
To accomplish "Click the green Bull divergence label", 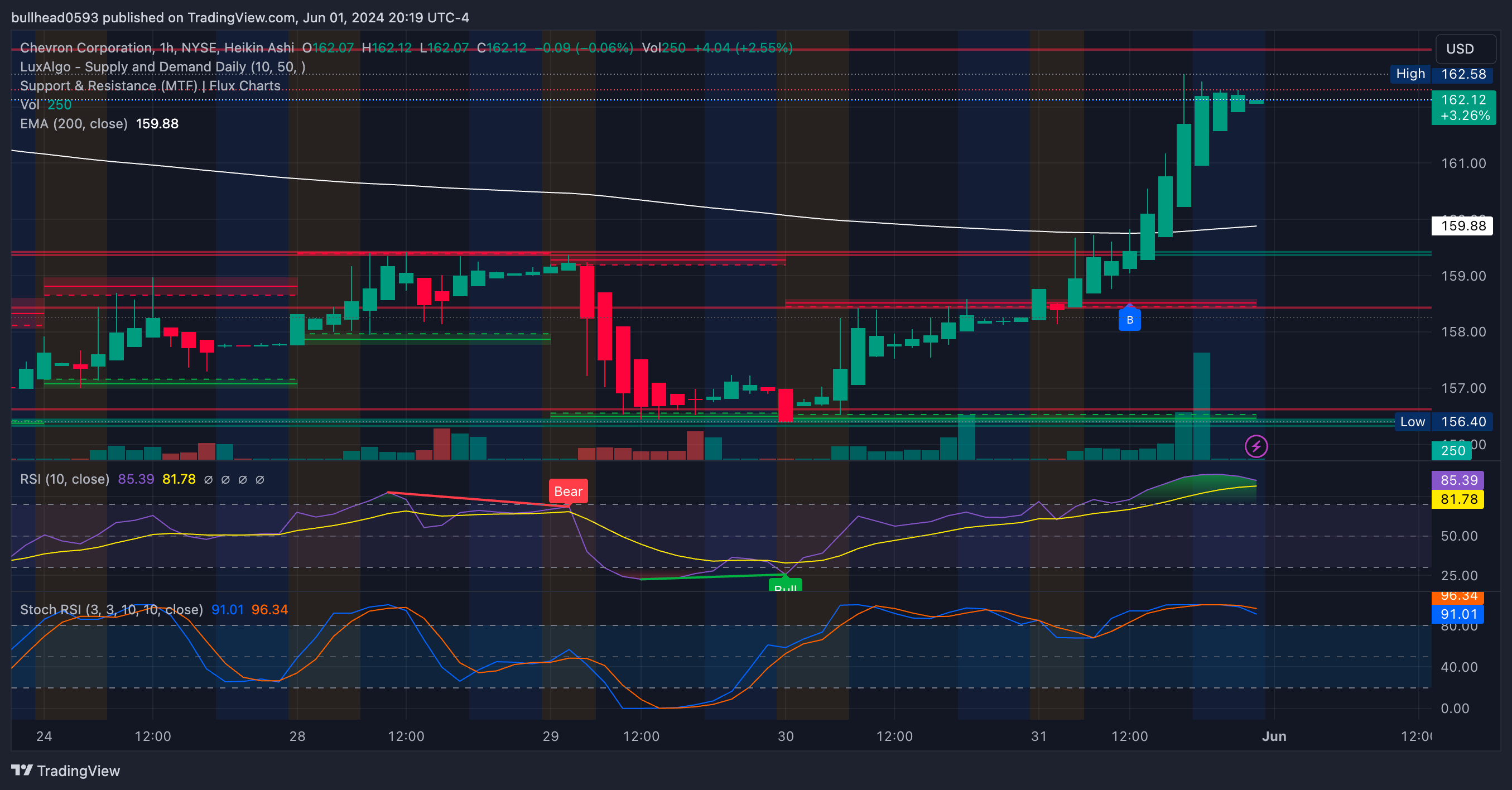I will 786,585.
